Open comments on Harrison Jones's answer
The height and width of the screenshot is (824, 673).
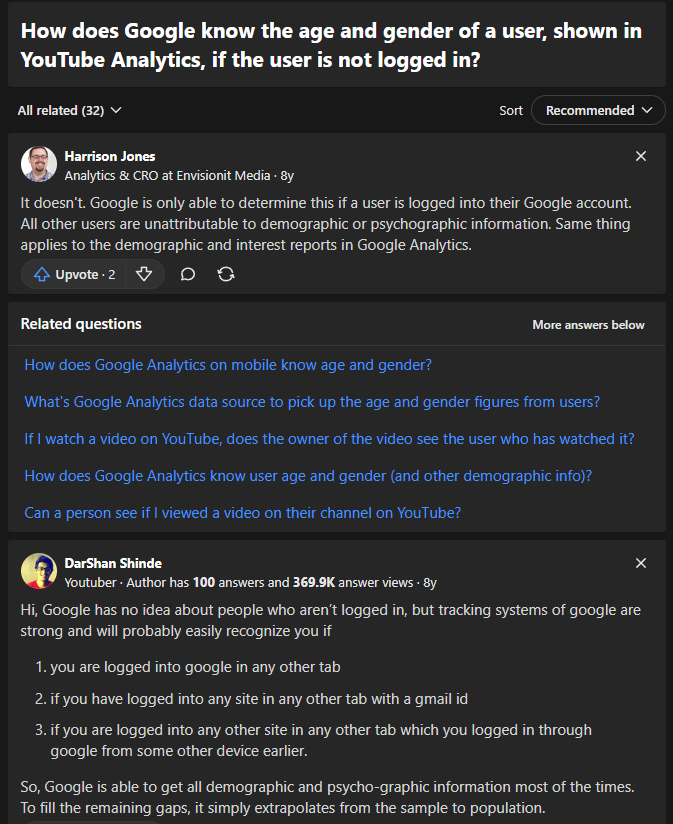point(188,274)
